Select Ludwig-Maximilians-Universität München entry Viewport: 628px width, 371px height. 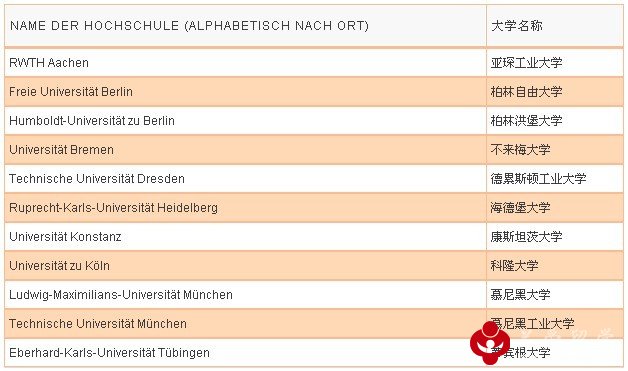pyautogui.click(x=121, y=294)
